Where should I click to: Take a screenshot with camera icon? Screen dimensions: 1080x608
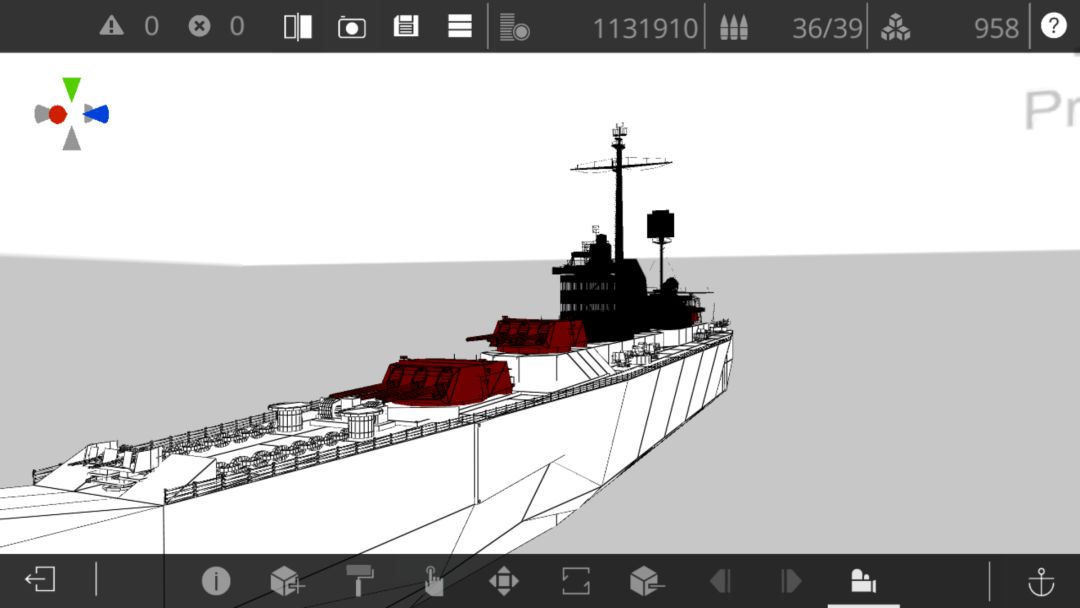click(x=351, y=28)
